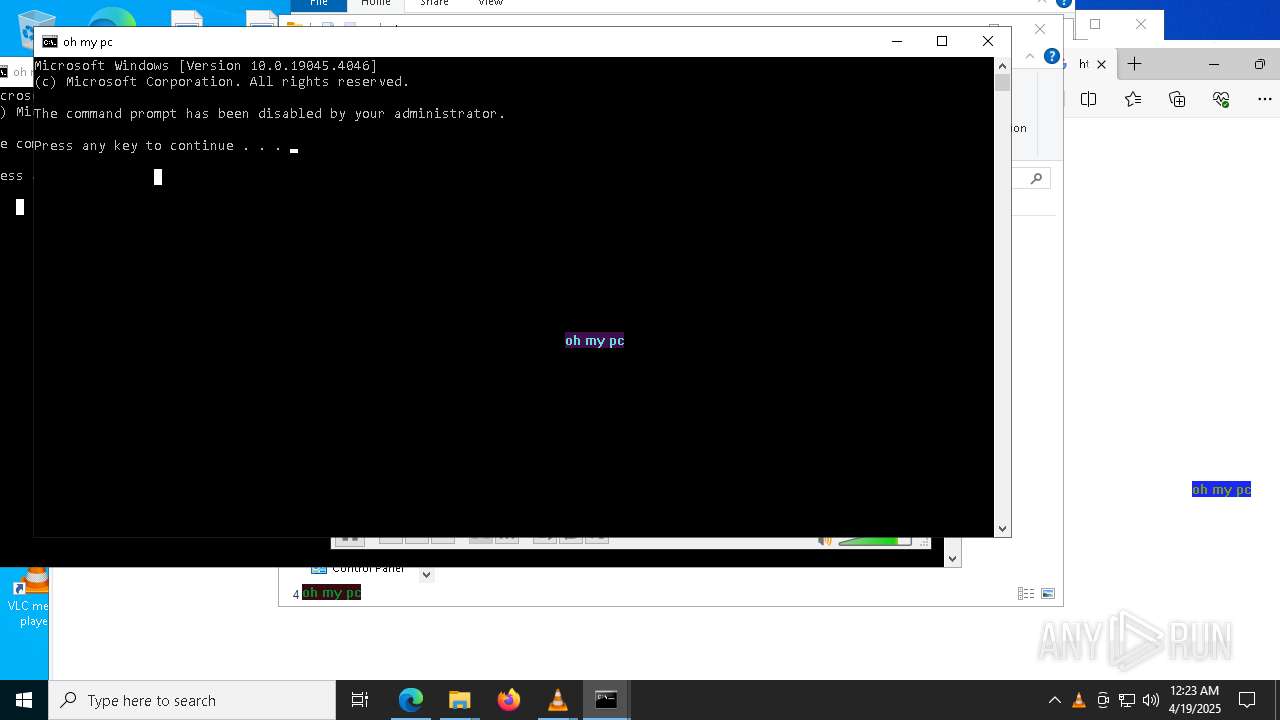Viewport: 1280px width, 720px height.
Task: Open the Home tab in File Explorer ribbon
Action: pyautogui.click(x=376, y=4)
